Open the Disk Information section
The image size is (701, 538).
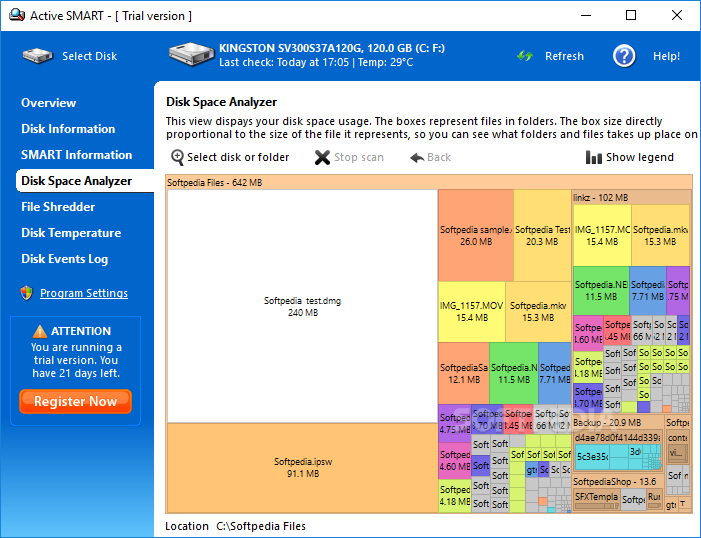(x=68, y=129)
